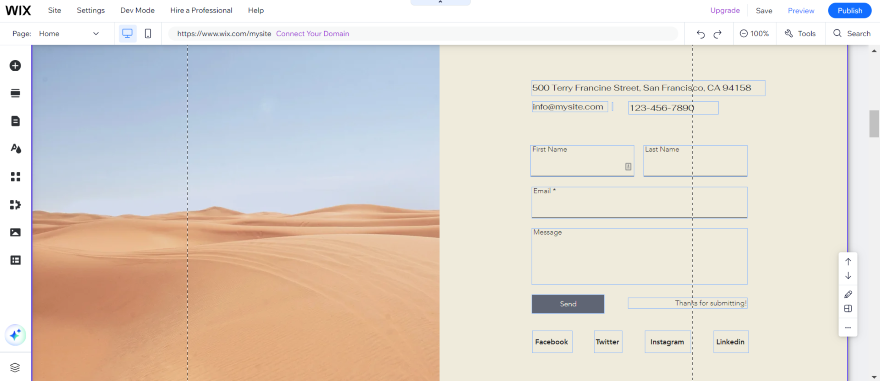The width and height of the screenshot is (880, 381).
Task: Move section down with arrow icon
Action: (x=848, y=276)
